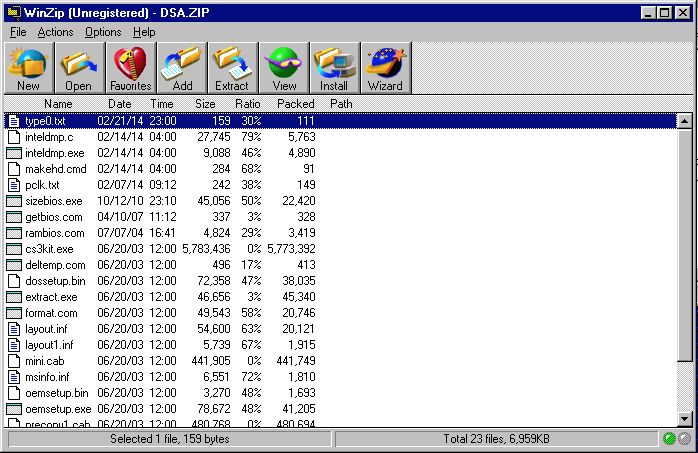Viewport: 698px width, 453px height.
Task: Click the packed value 441,749
Action: tap(296, 361)
